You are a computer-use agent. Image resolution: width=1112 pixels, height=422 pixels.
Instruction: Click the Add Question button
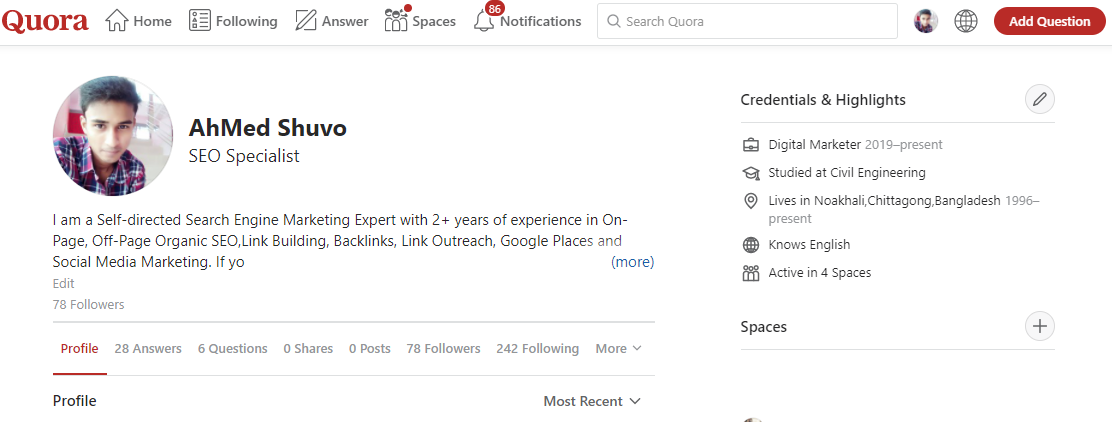(x=1050, y=21)
